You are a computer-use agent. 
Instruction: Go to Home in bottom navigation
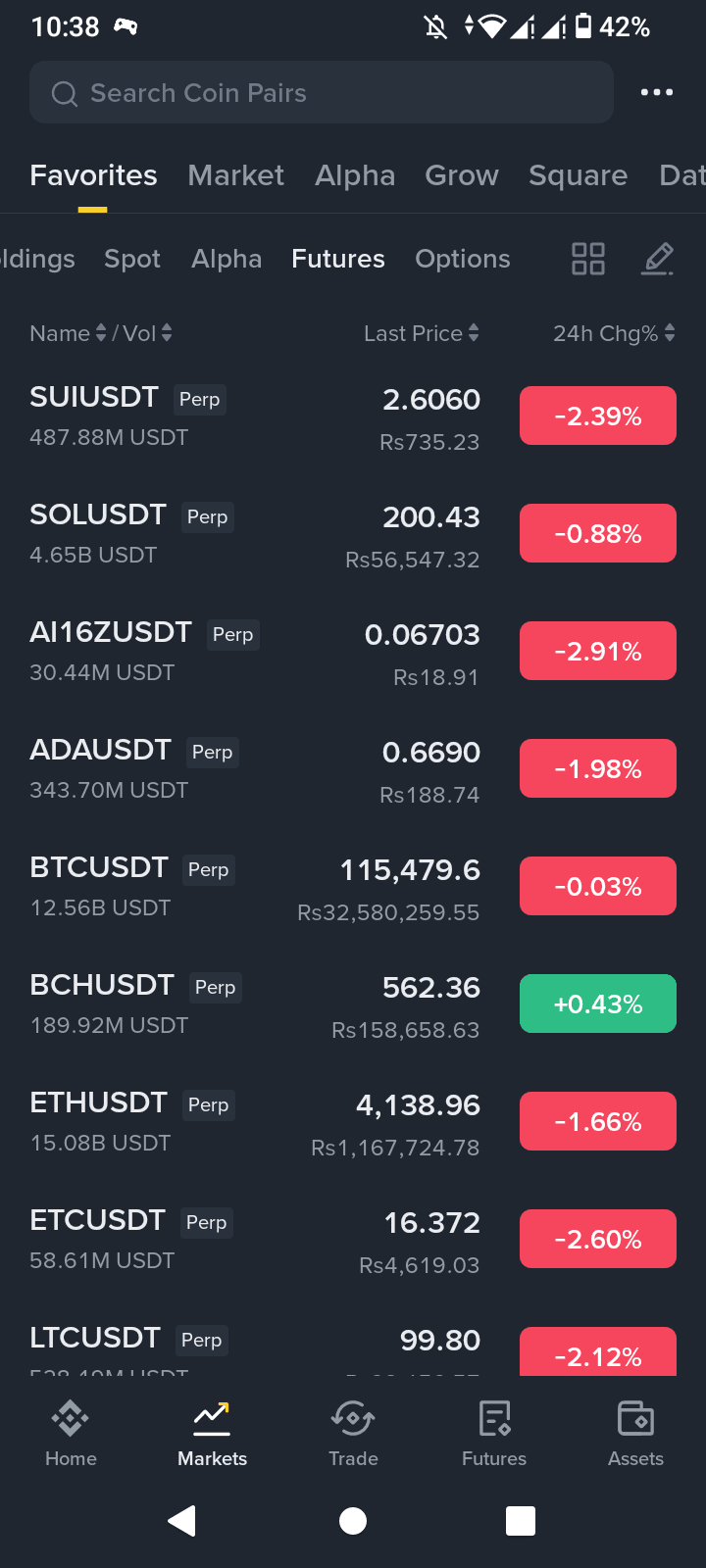click(x=71, y=1433)
